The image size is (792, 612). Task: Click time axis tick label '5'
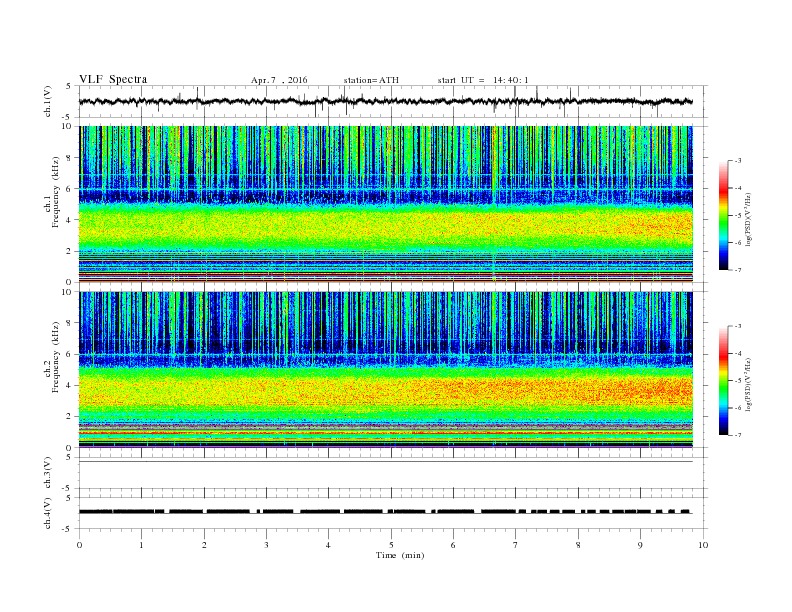tap(391, 545)
